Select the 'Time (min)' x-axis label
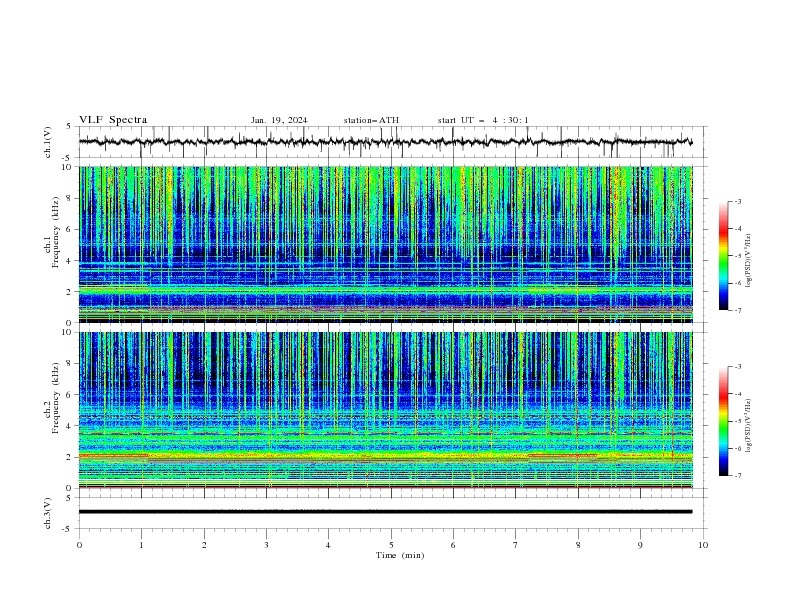Image resolution: width=792 pixels, height=612 pixels. 400,555
